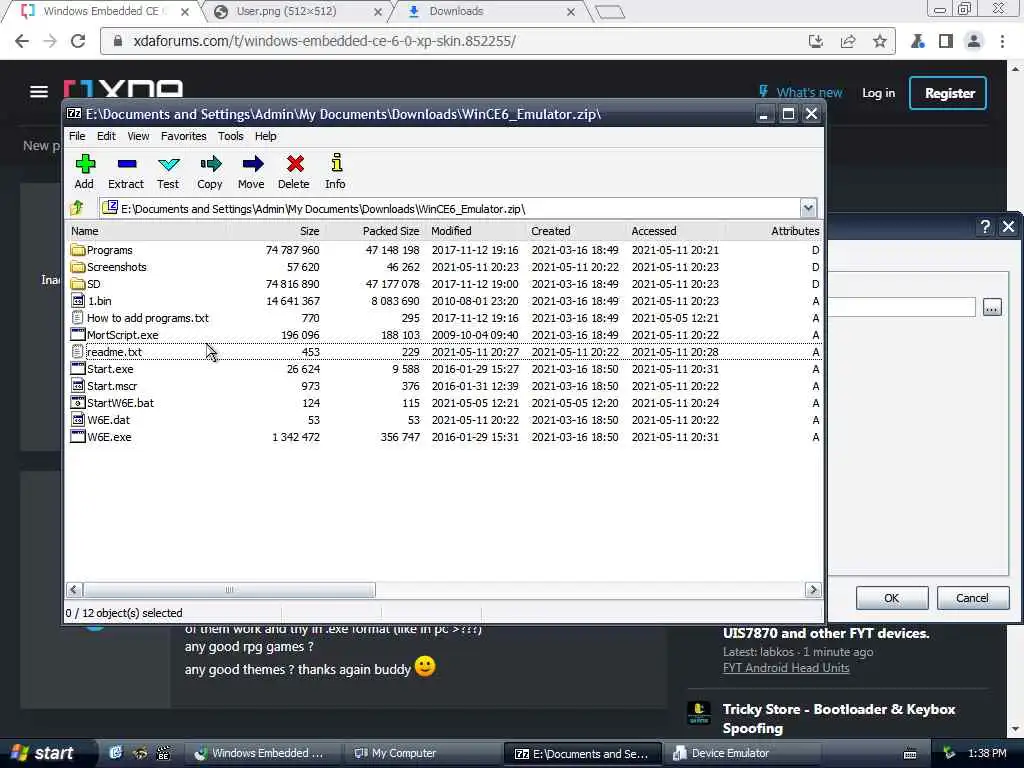1024x768 pixels.
Task: Sort the list by the Name column
Action: pos(147,231)
